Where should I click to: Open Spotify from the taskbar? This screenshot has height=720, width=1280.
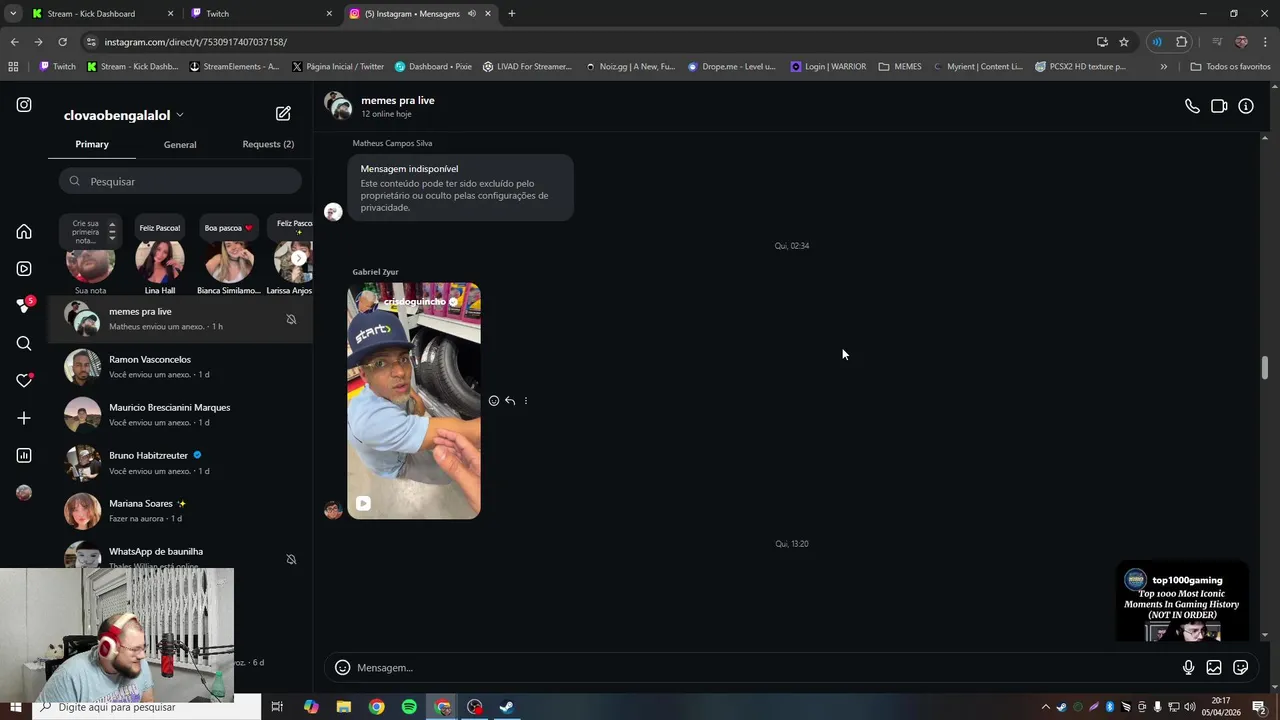click(409, 707)
